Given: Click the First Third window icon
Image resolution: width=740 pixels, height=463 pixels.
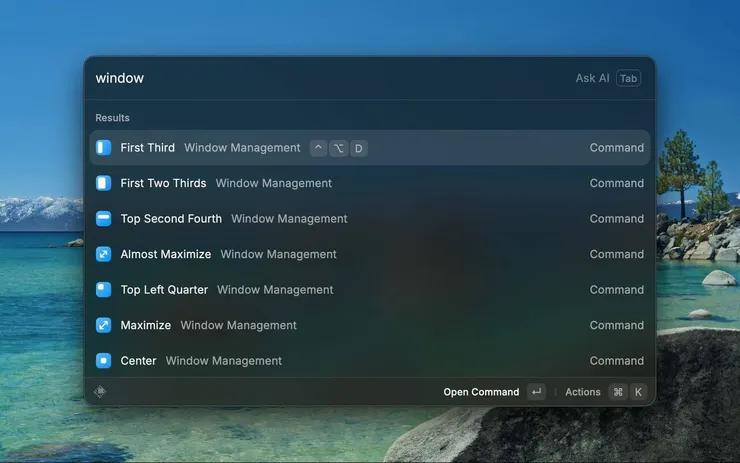Looking at the screenshot, I should pos(103,148).
